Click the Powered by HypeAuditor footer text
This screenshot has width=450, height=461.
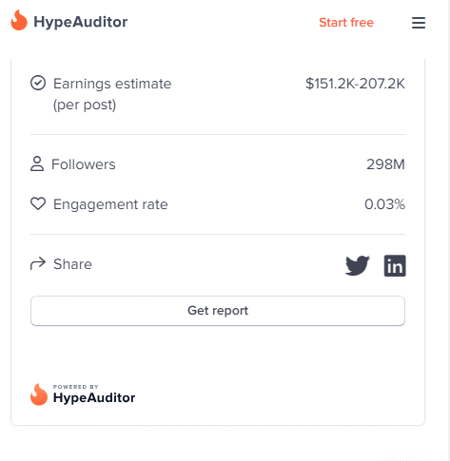coord(94,394)
